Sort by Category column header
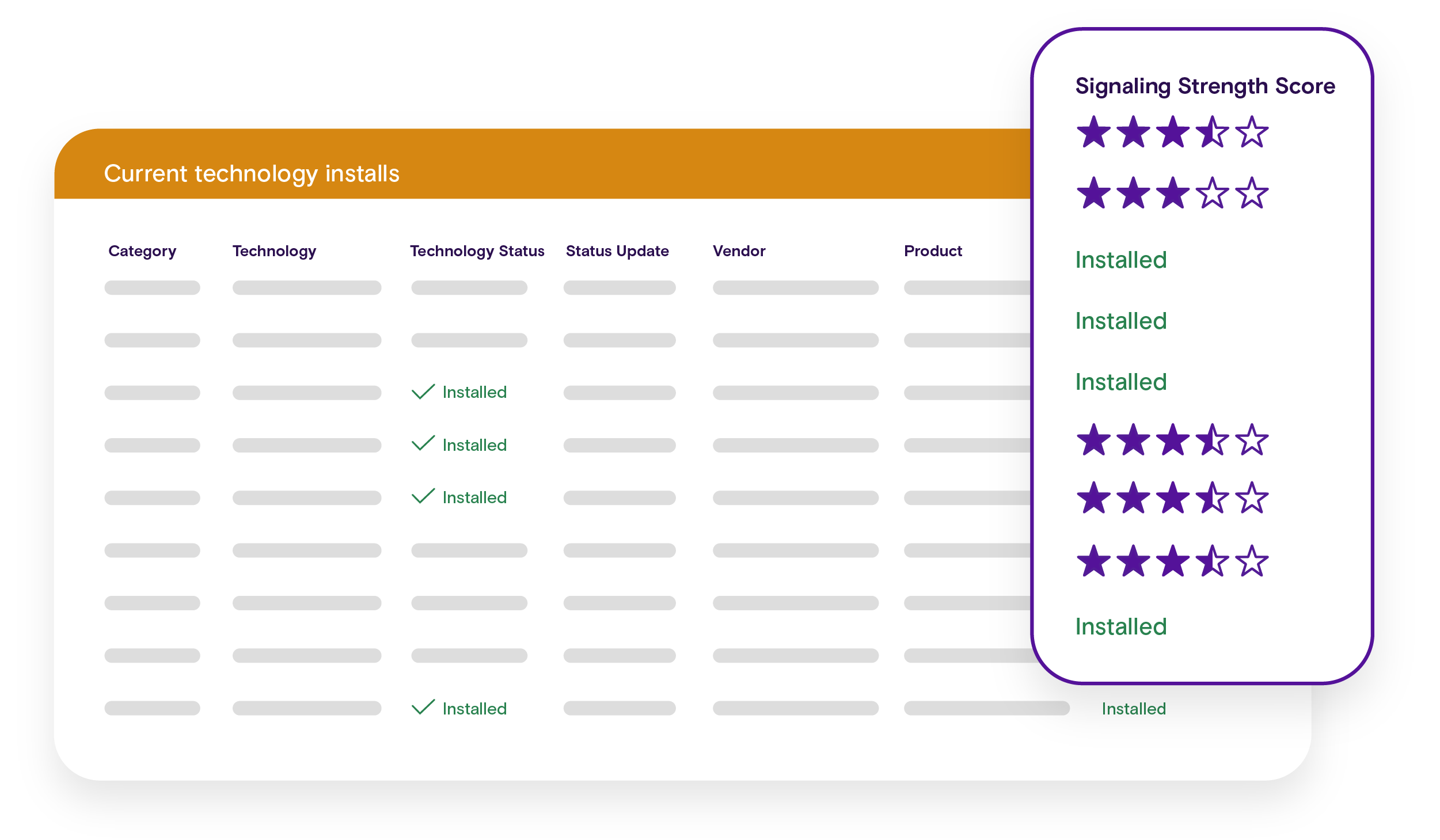1440x840 pixels. click(142, 252)
